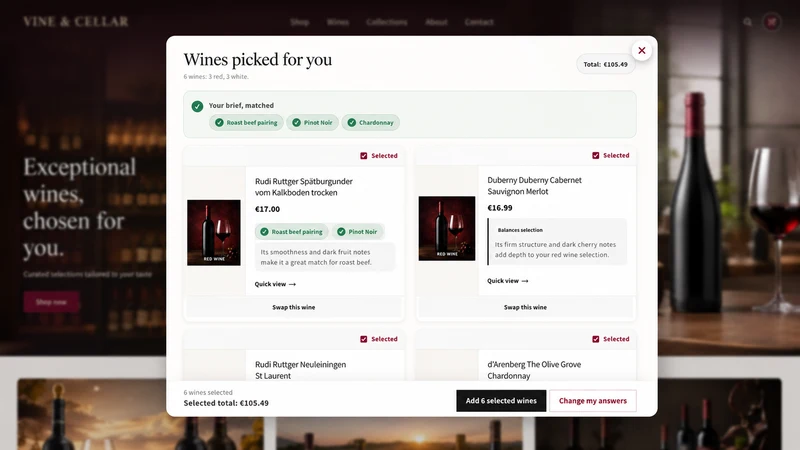Uncheck Selected for Rudi Ruttger Neuleiningen St Laurent
800x450 pixels.
[364, 339]
